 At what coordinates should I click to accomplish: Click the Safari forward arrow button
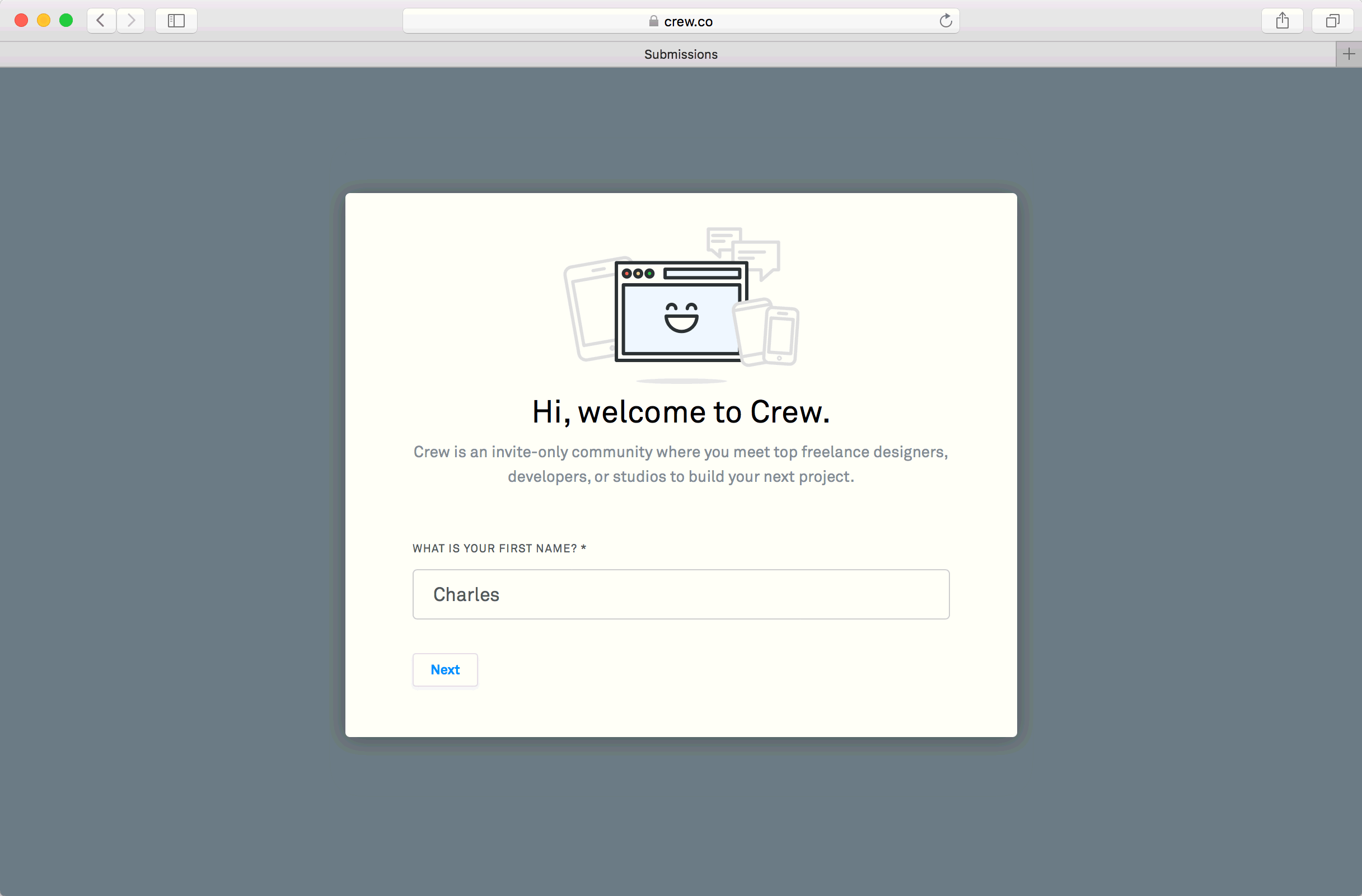click(x=131, y=21)
